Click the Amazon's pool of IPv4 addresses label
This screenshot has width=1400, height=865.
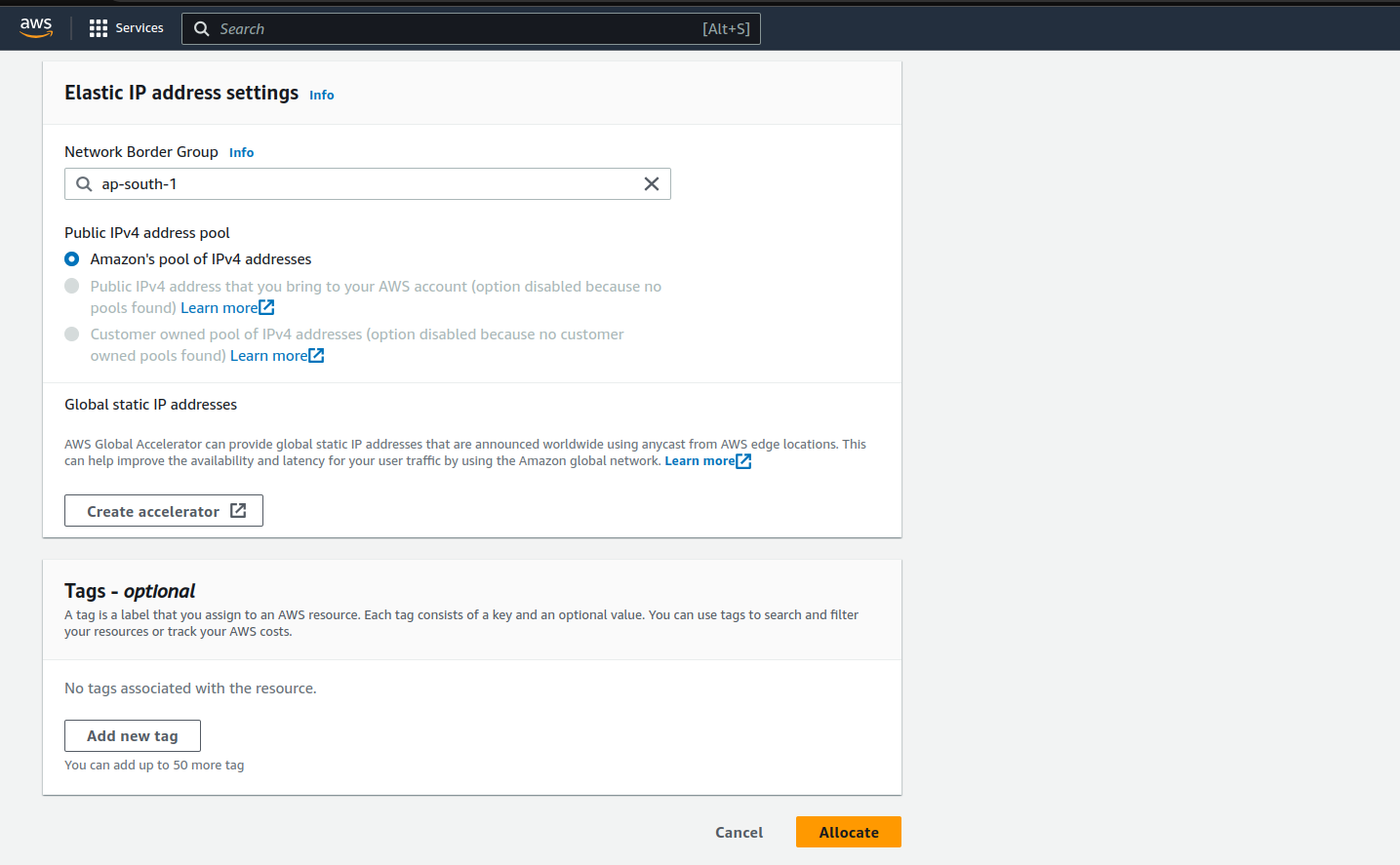point(201,259)
